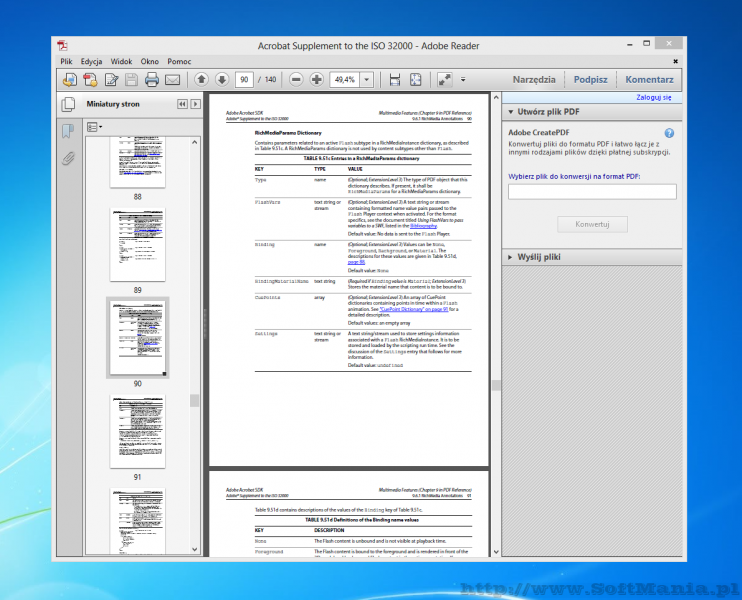Open the Pomoc menu

tap(179, 62)
